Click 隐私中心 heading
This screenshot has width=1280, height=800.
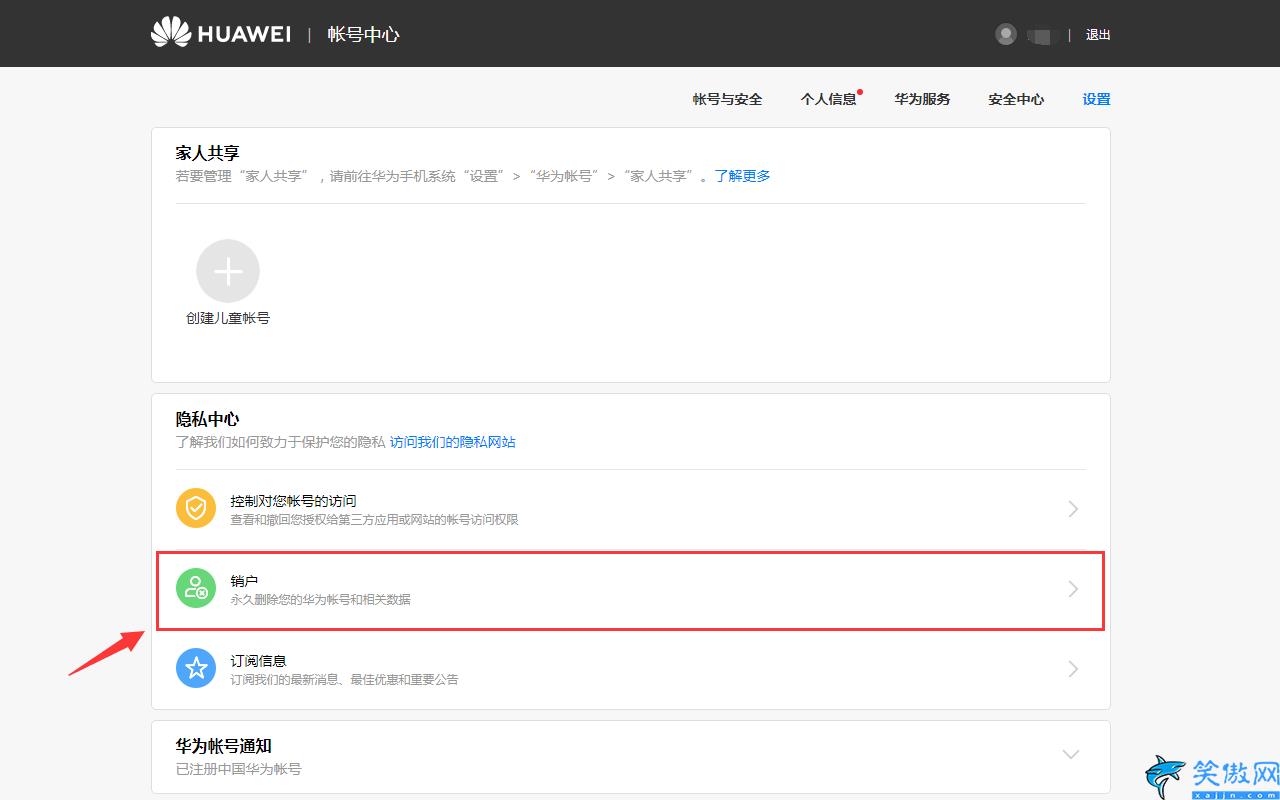[x=208, y=419]
